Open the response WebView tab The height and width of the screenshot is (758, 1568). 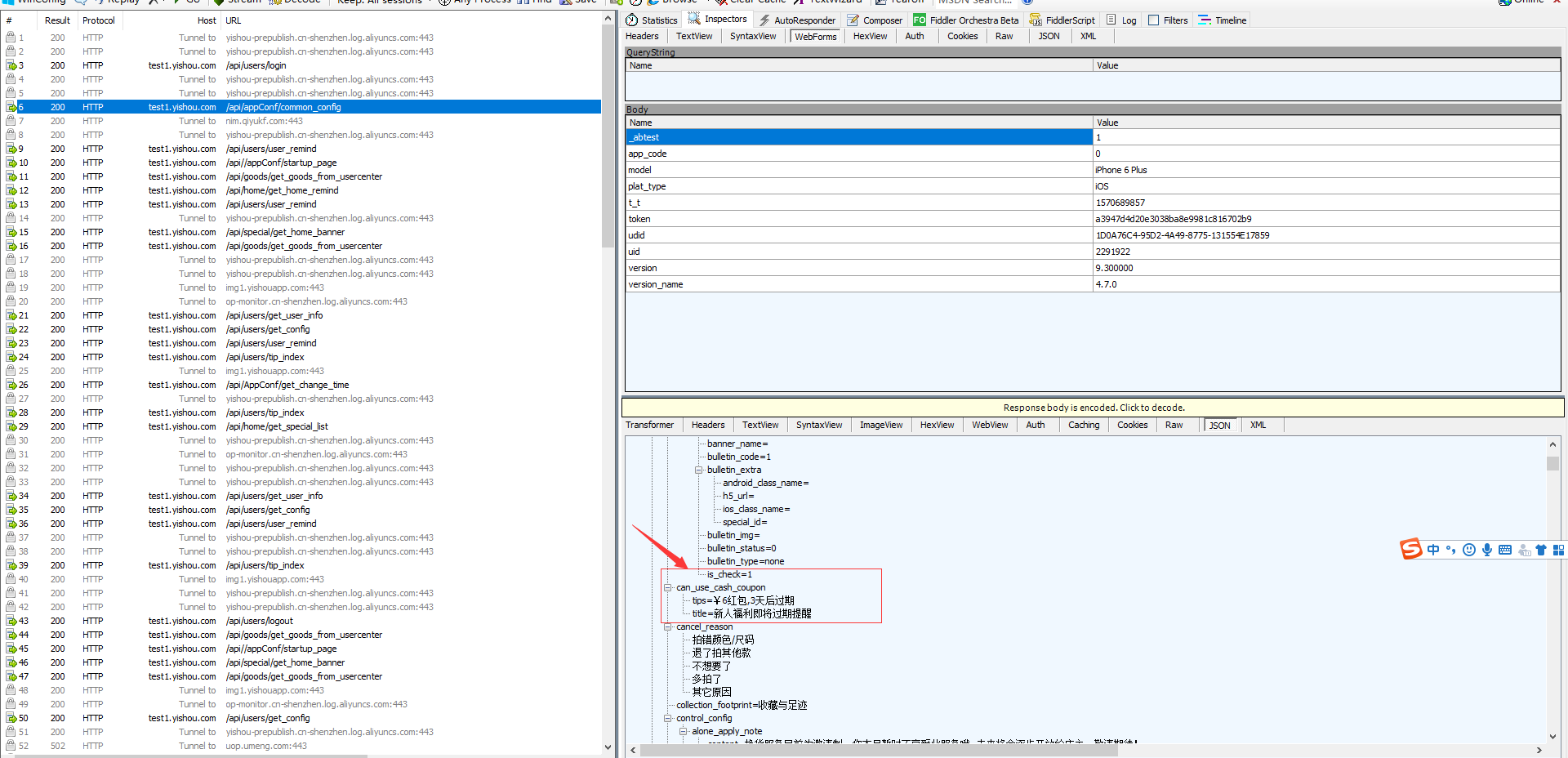pyautogui.click(x=990, y=425)
